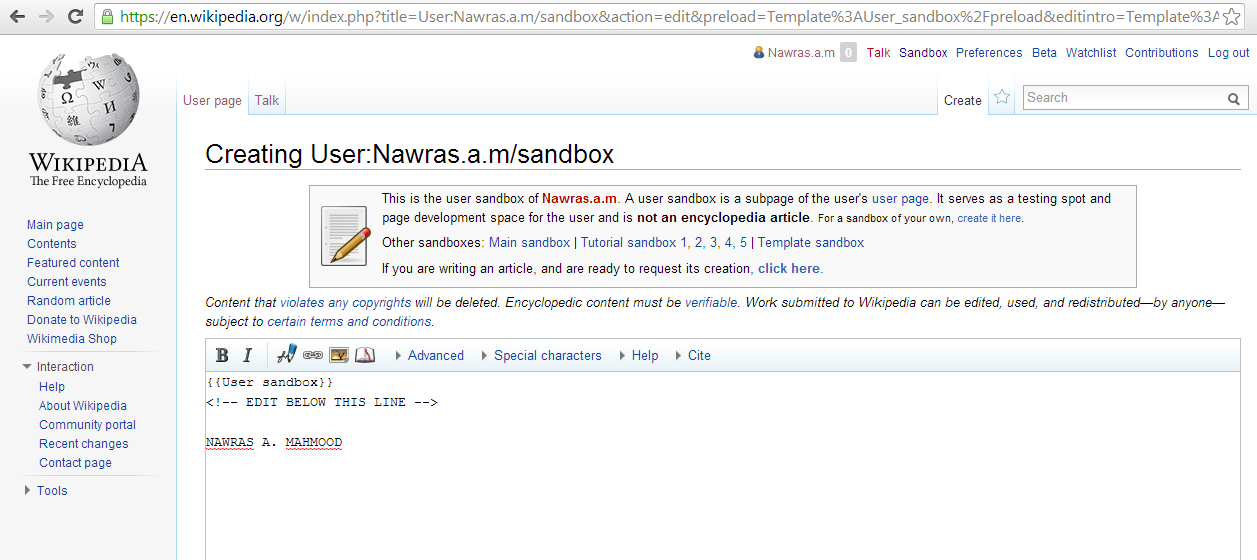Viewport: 1257px width, 560px height.
Task: View your Contributions
Action: pos(1161,53)
